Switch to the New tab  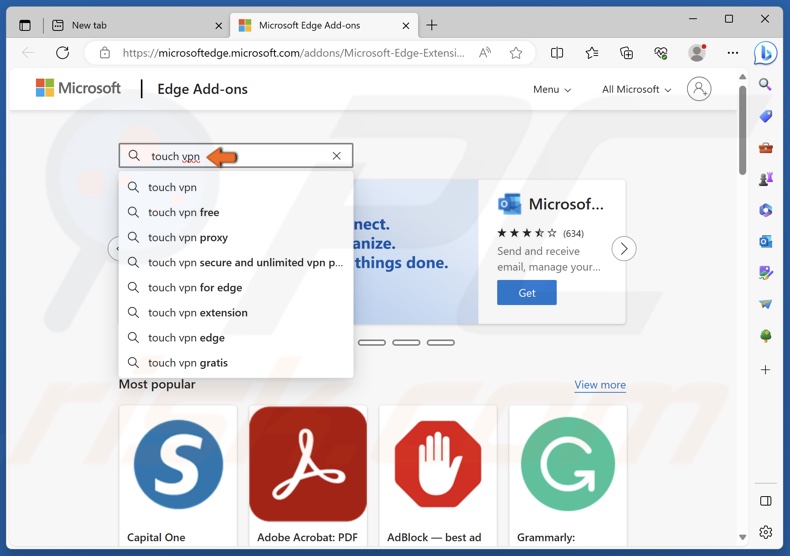136,25
